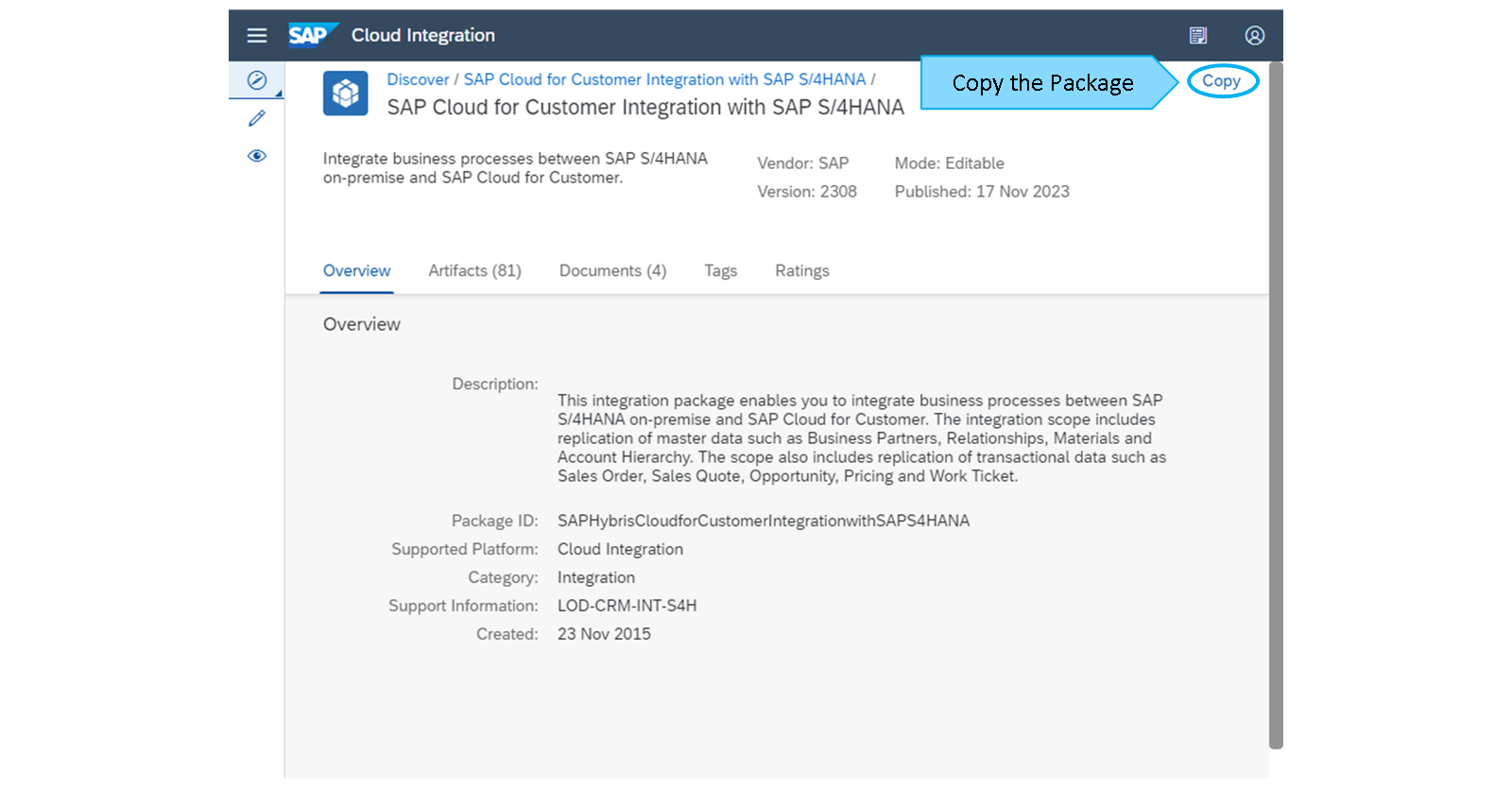Click the Supported Platform value Cloud Integration
The width and height of the screenshot is (1512, 788).
620,550
